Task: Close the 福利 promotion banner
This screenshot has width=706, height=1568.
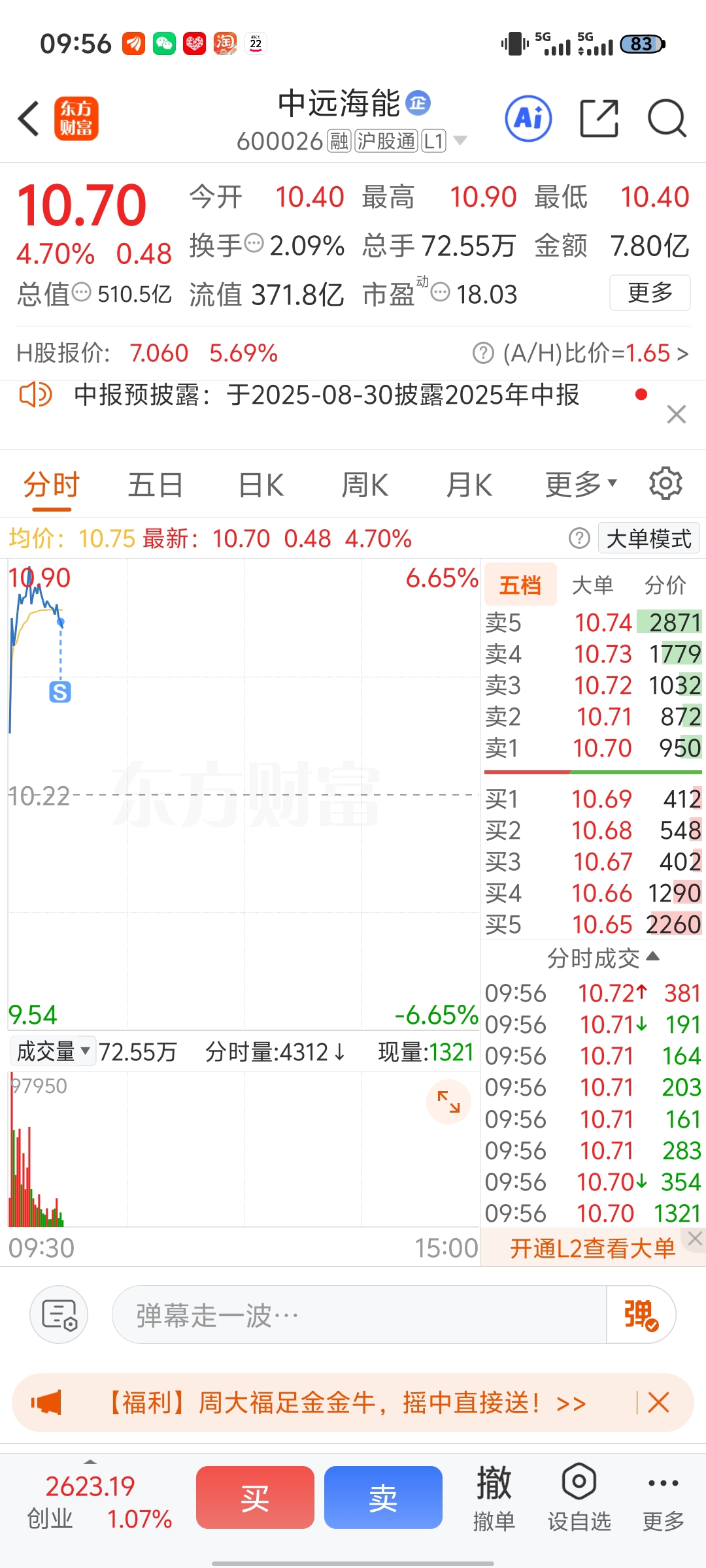Action: pos(658,1402)
